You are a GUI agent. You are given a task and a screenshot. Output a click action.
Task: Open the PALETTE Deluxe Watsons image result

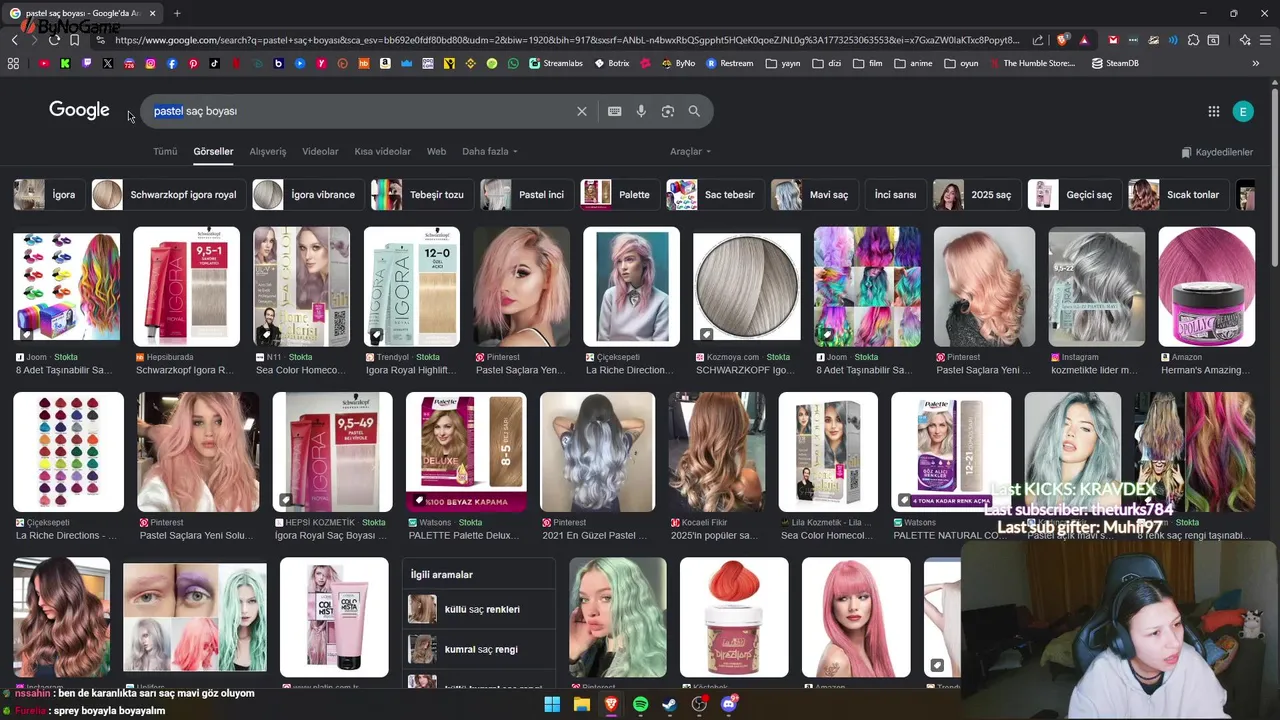point(466,452)
